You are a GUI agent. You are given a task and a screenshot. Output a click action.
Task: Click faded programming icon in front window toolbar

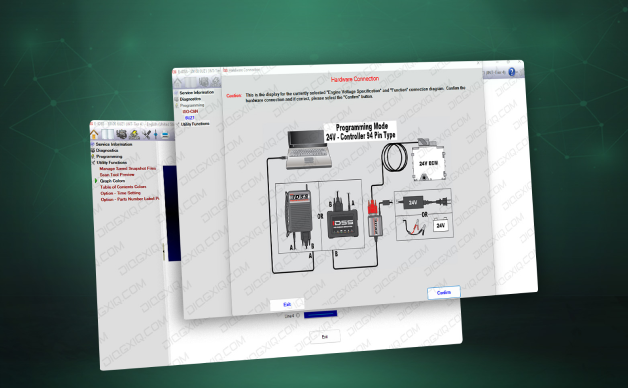point(215,82)
